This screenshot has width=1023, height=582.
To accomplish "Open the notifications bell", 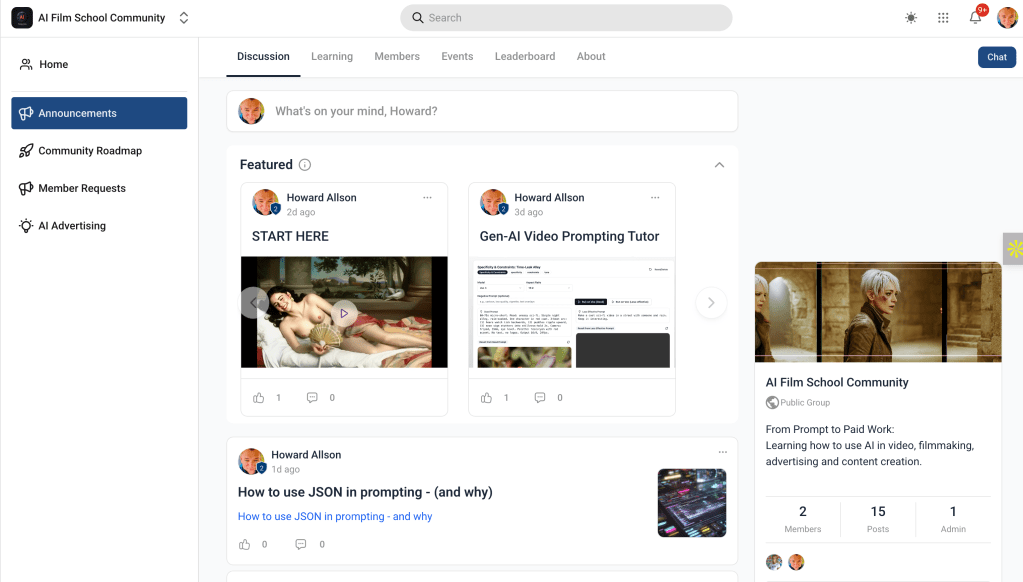I will tap(975, 18).
